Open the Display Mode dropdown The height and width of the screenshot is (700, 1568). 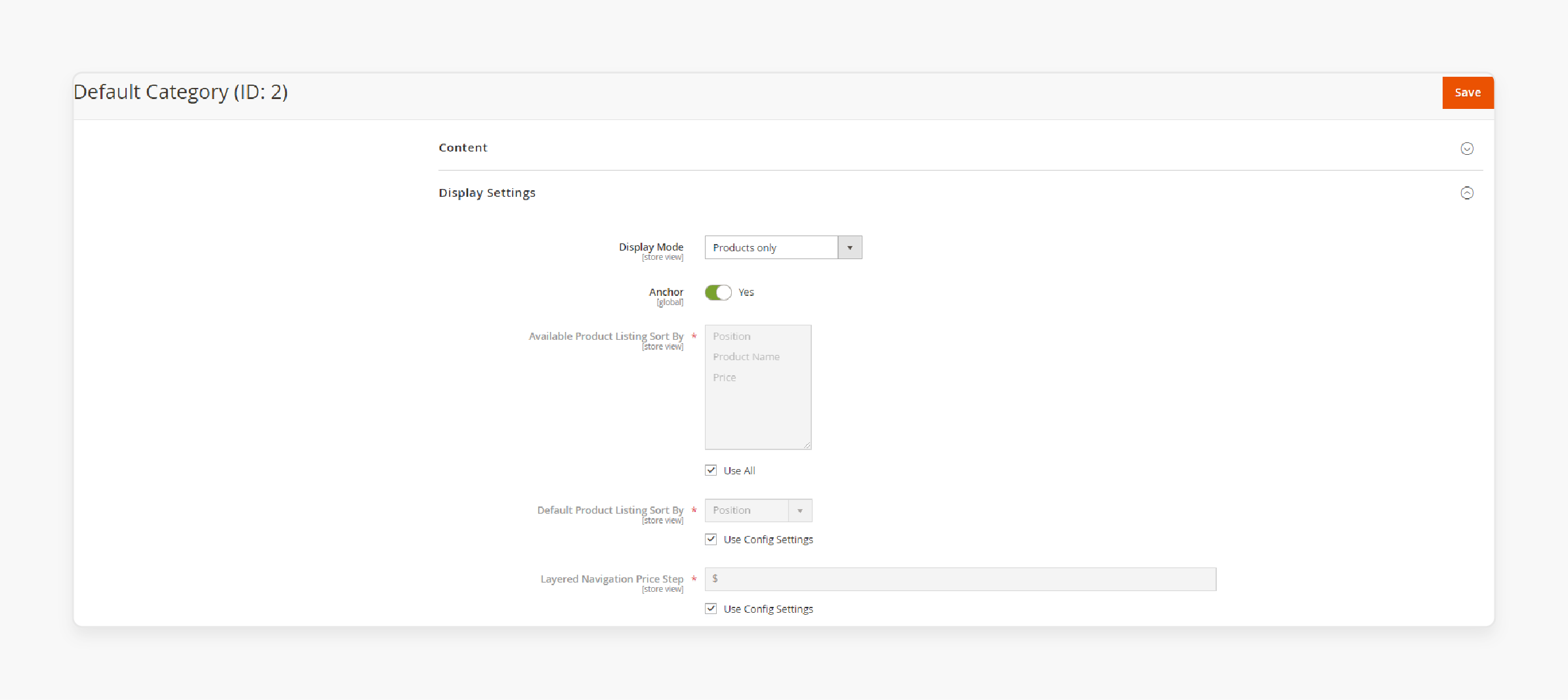click(x=783, y=247)
